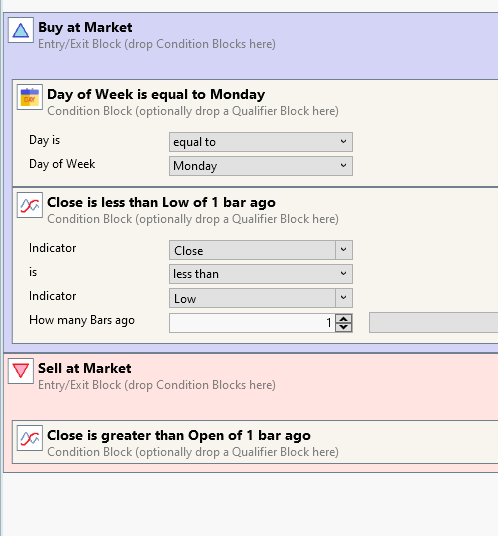498x536 pixels.
Task: Select the Close greater than Open indicator icon
Action: click(x=30, y=438)
